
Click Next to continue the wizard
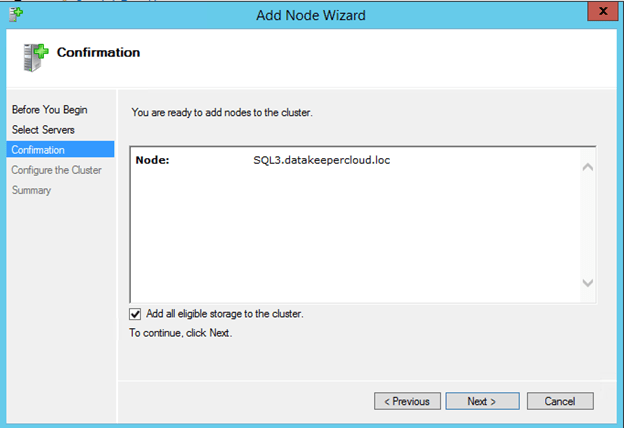point(482,401)
